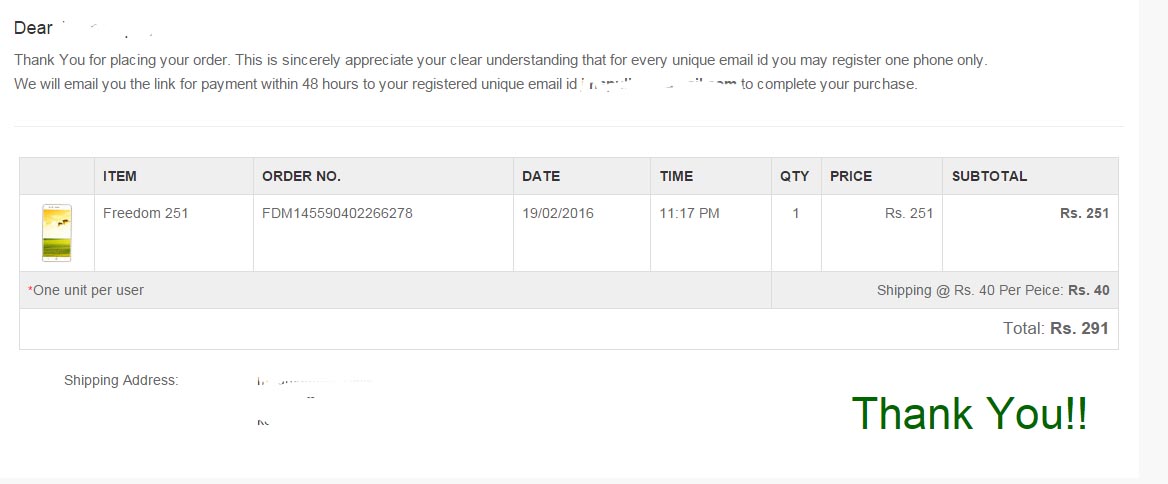Click the shipping charge Rs. 40

[1088, 290]
